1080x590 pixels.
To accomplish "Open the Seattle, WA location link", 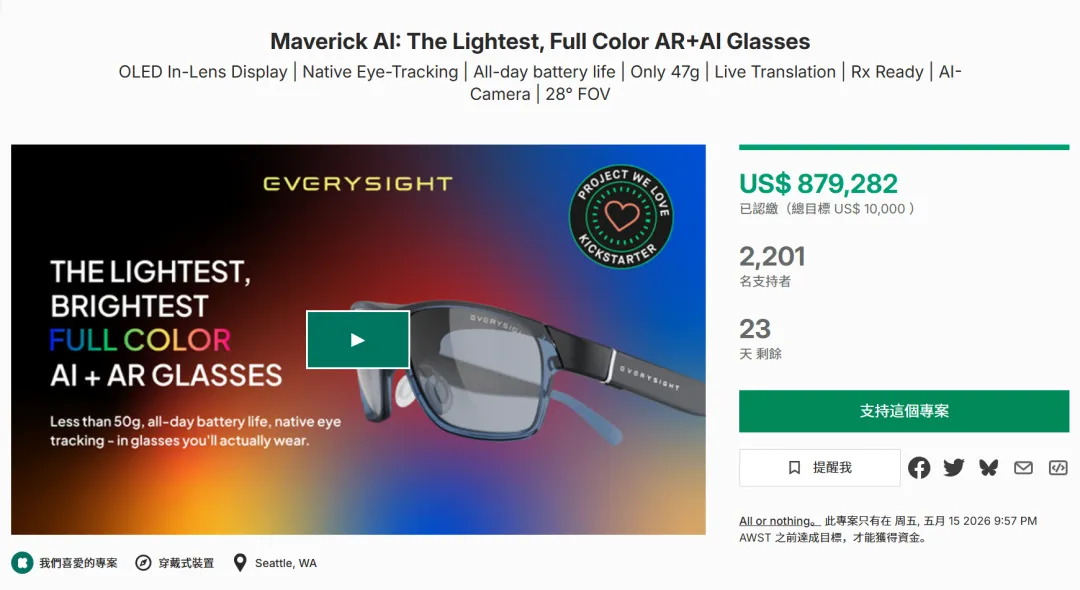I will click(286, 563).
